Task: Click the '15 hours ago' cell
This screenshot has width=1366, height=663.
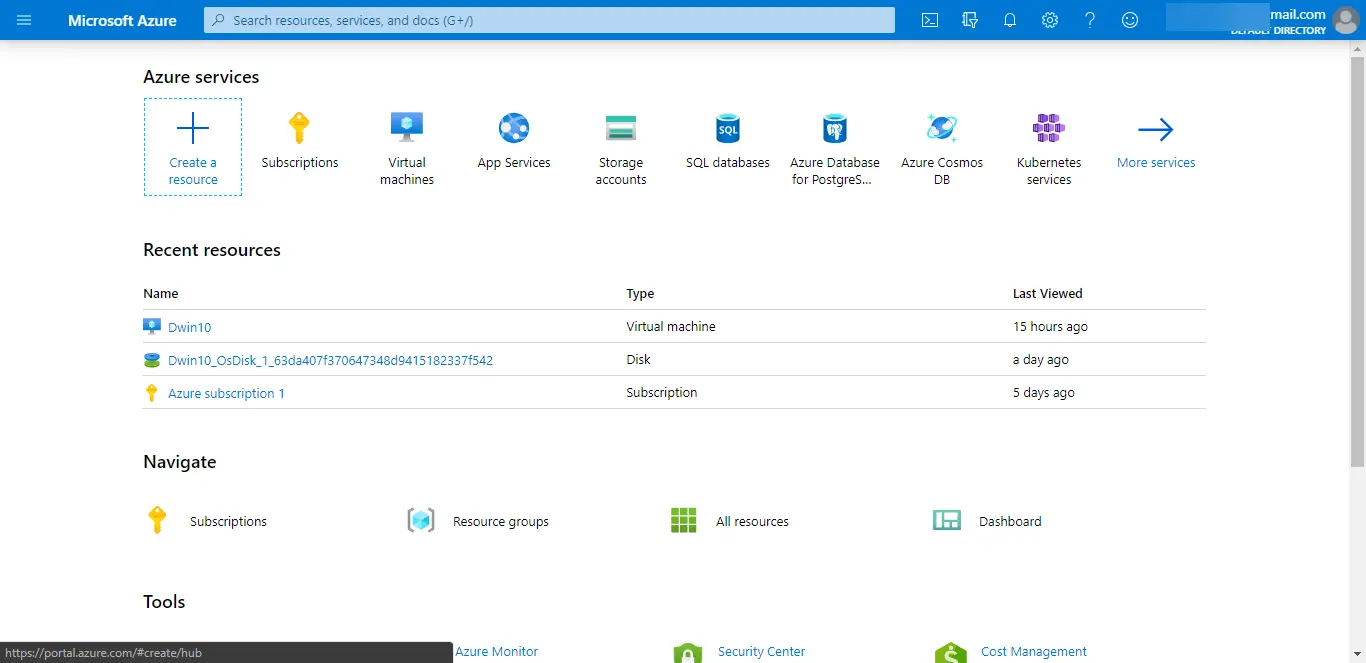Action: pos(1050,326)
